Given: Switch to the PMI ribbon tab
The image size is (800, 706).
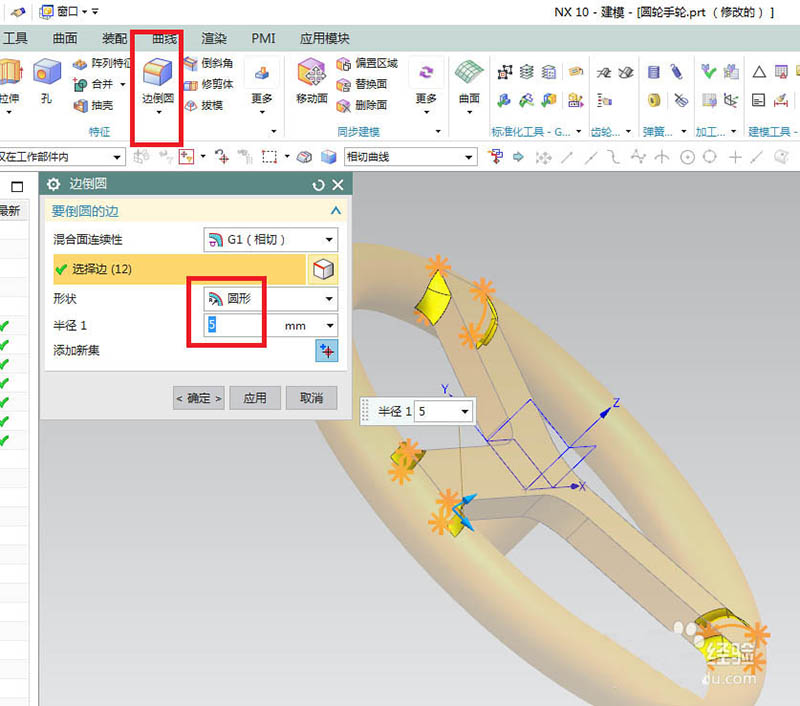Looking at the screenshot, I should click(263, 38).
